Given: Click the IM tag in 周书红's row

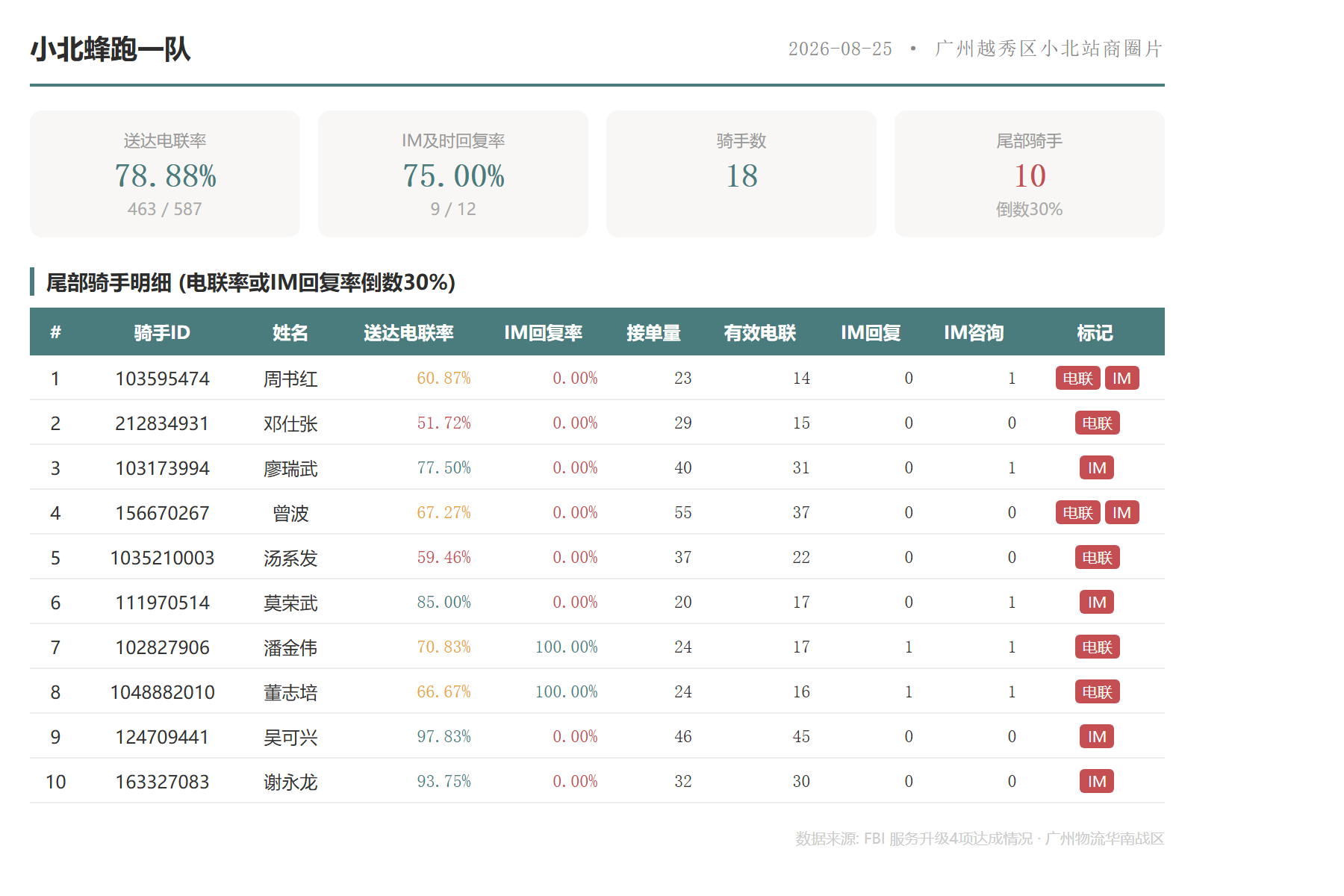Looking at the screenshot, I should coord(1121,378).
